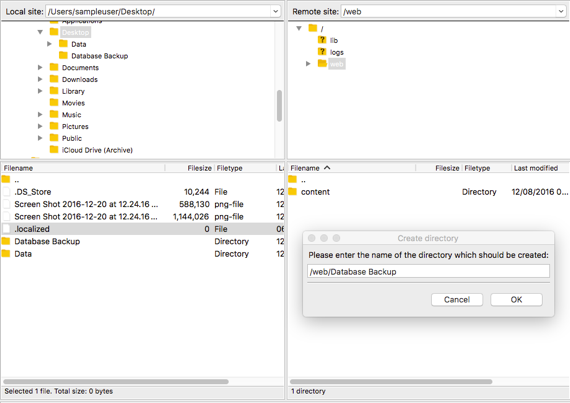This screenshot has height=403, width=570.
Task: Open the Local site path dropdown
Action: [276, 11]
